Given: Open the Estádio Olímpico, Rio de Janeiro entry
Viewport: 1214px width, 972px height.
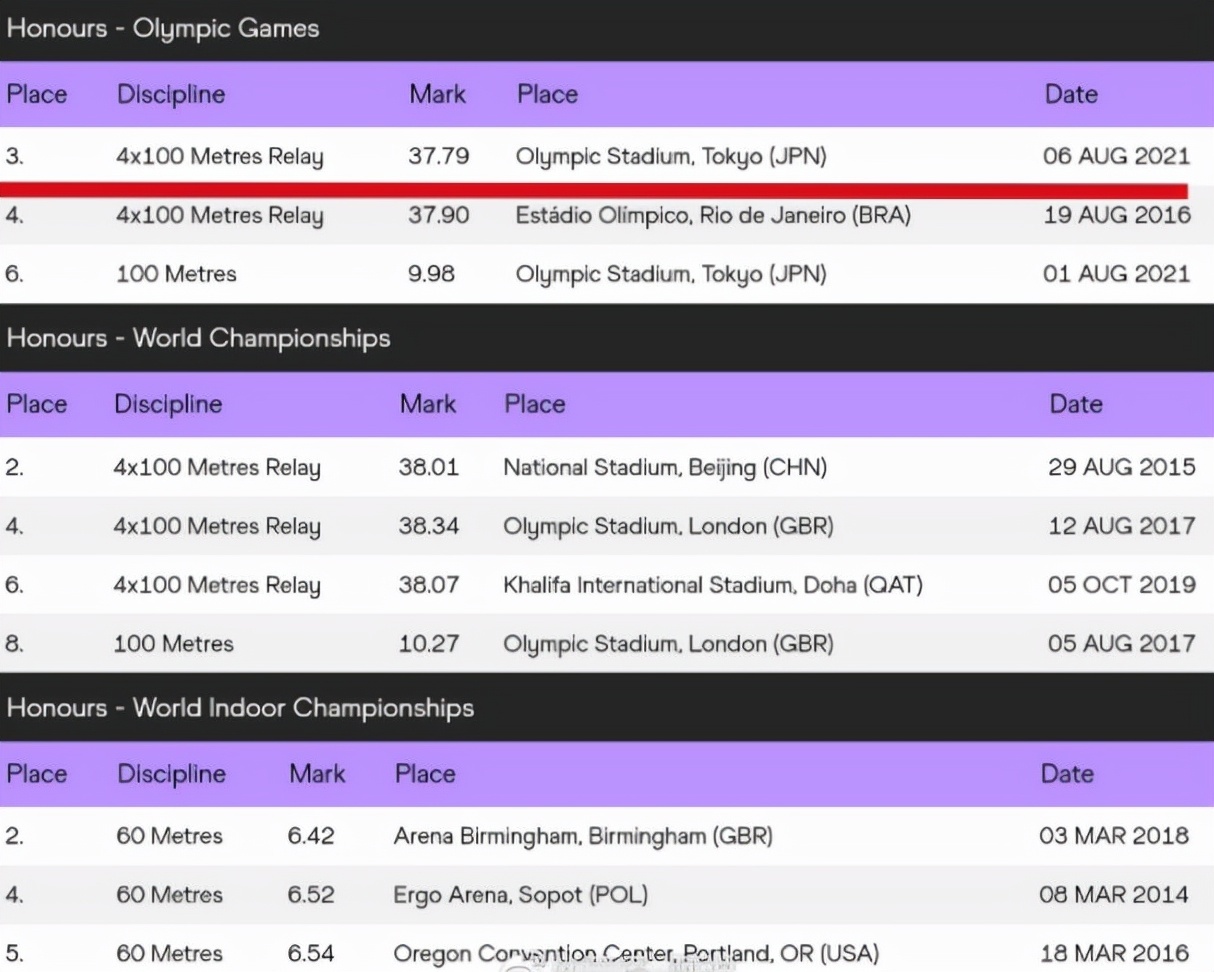Looking at the screenshot, I should coord(713,215).
